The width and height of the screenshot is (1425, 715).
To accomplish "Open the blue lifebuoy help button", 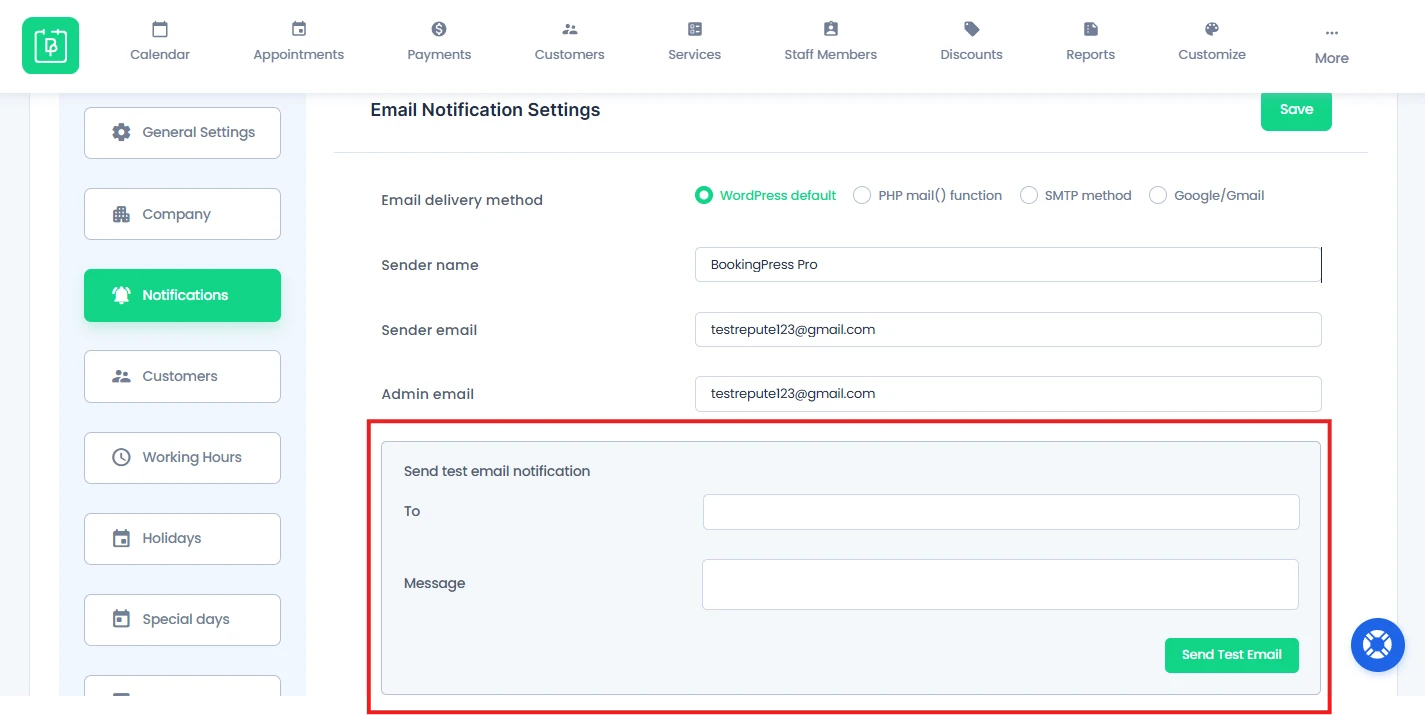I will click(x=1378, y=645).
